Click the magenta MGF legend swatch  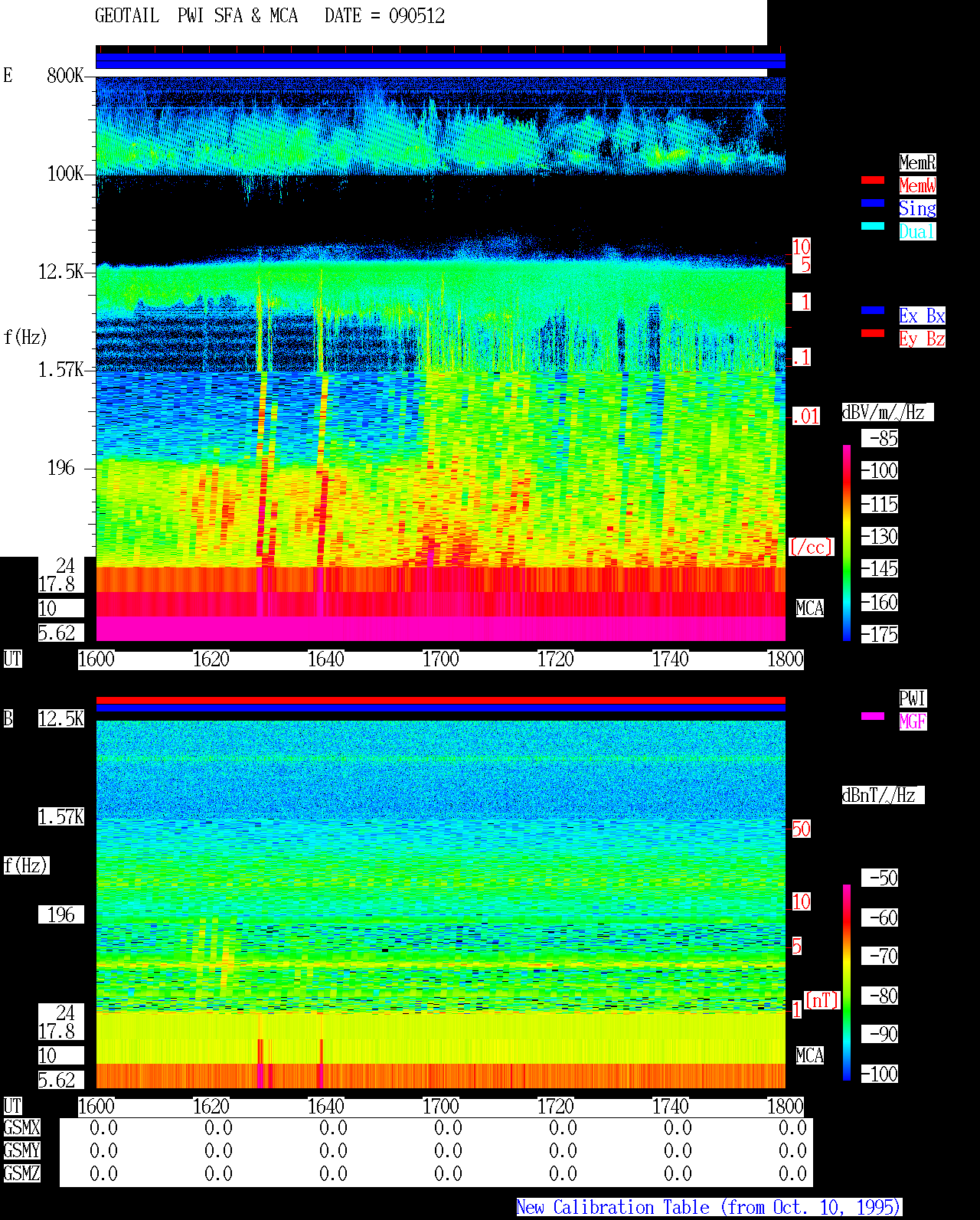coord(873,716)
